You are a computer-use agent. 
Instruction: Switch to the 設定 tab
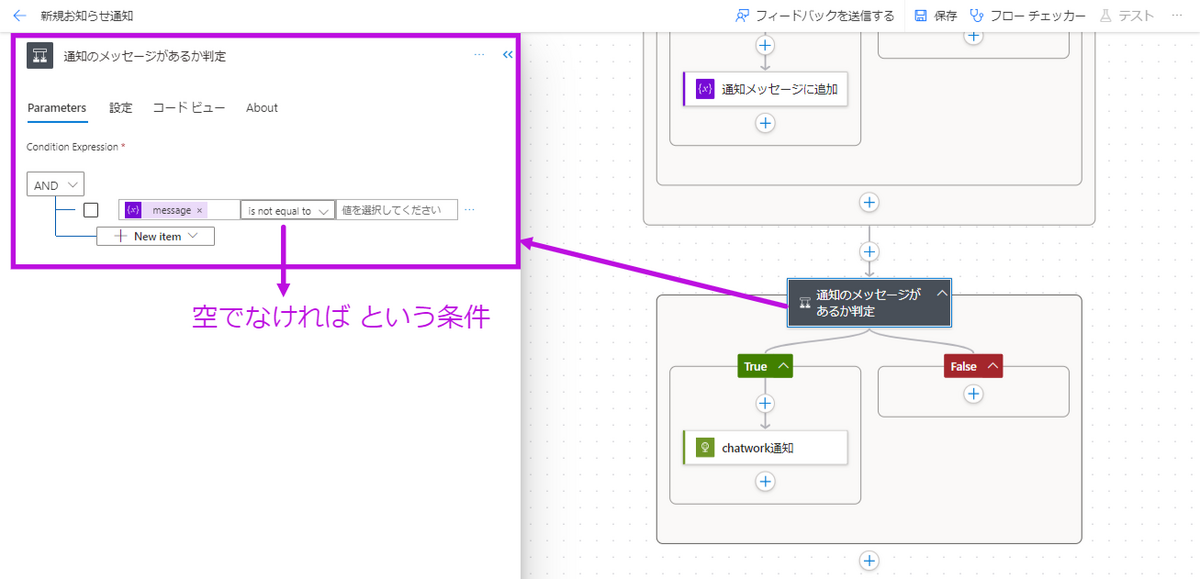coord(120,108)
